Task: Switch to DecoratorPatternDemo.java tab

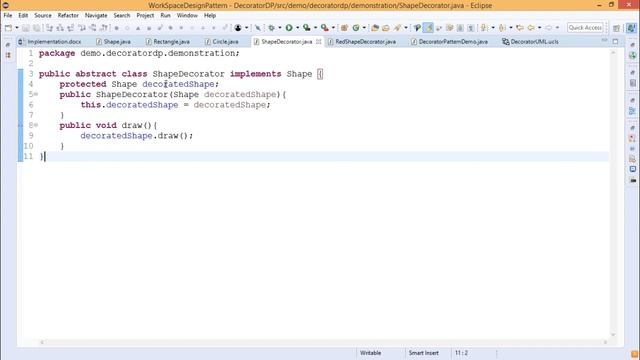Action: click(449, 42)
